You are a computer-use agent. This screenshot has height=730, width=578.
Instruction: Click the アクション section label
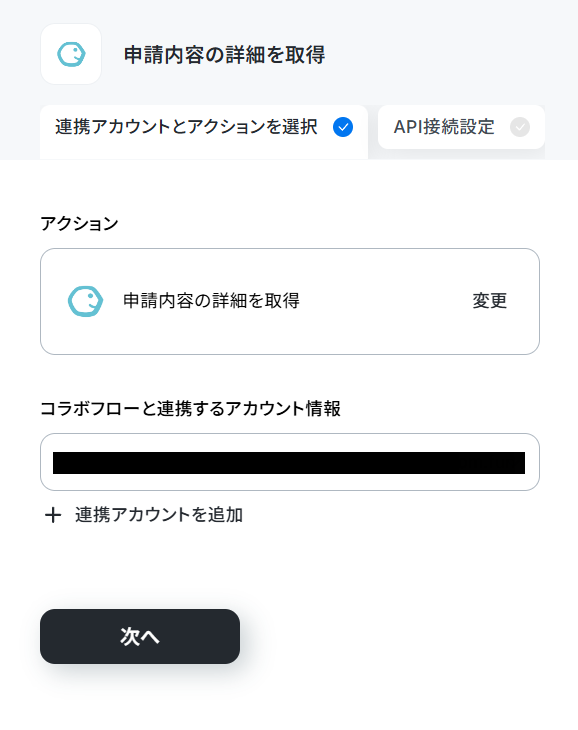coord(80,223)
